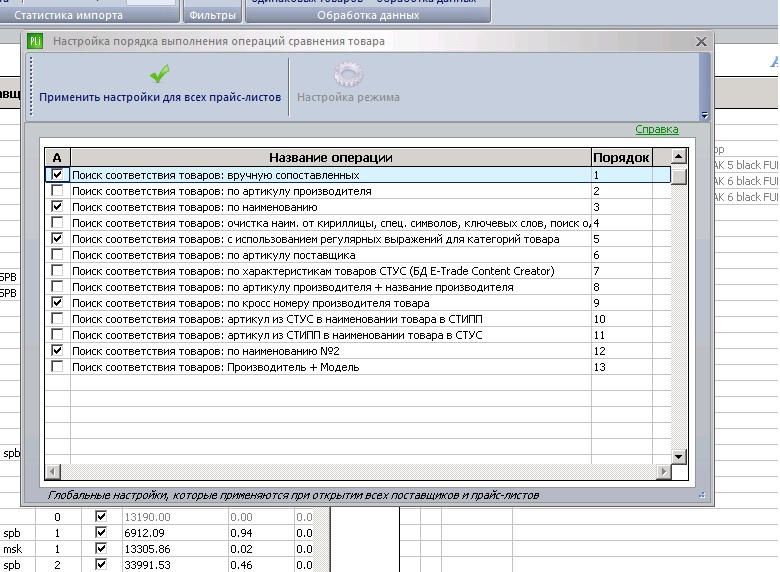Click the 'A' column header
This screenshot has width=780, height=572.
[57, 157]
